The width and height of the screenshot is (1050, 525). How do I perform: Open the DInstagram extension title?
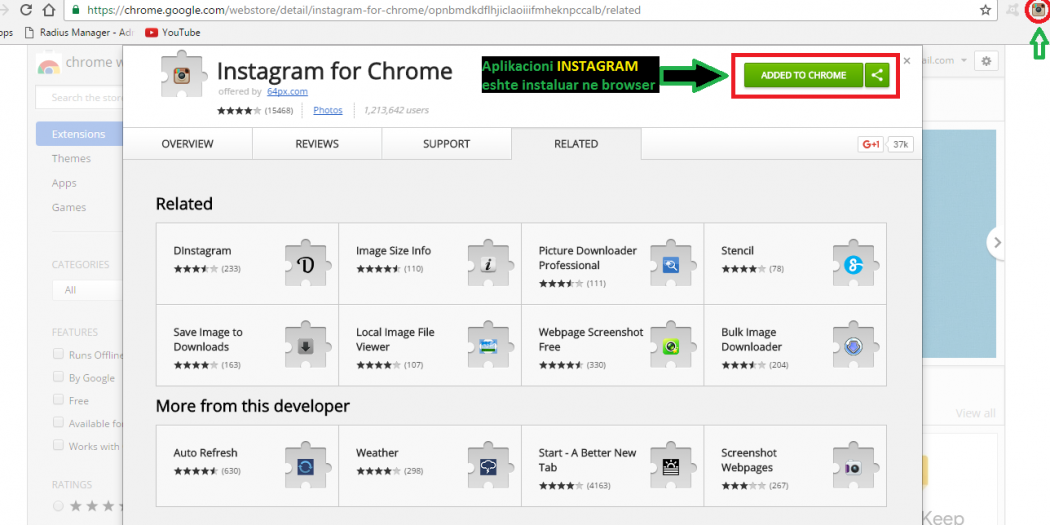pyautogui.click(x=202, y=250)
